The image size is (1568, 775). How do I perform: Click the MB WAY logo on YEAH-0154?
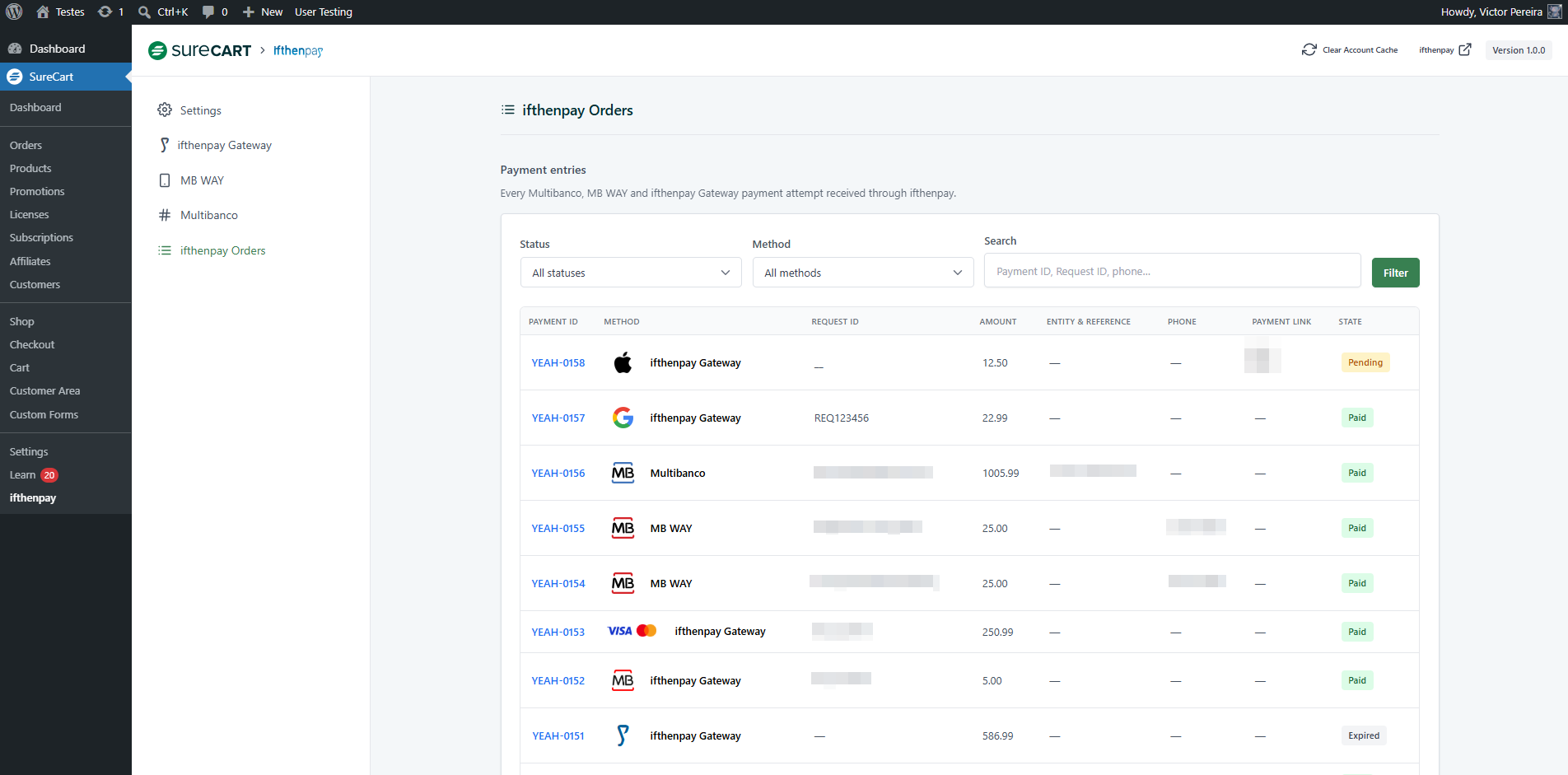click(x=623, y=583)
